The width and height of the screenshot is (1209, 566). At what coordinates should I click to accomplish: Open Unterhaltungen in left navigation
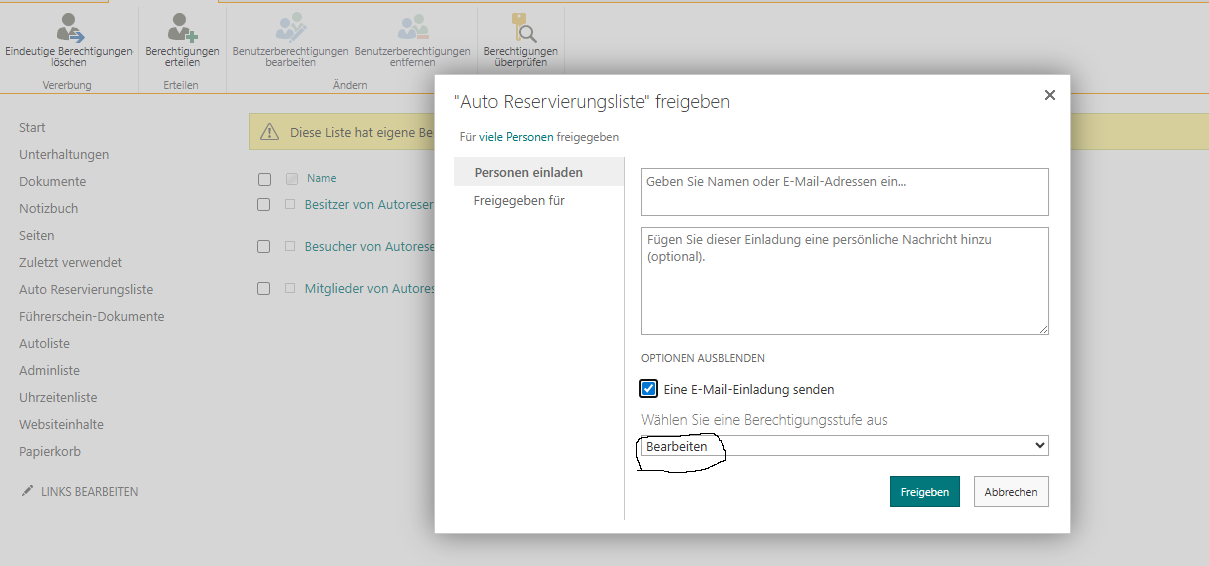point(64,154)
